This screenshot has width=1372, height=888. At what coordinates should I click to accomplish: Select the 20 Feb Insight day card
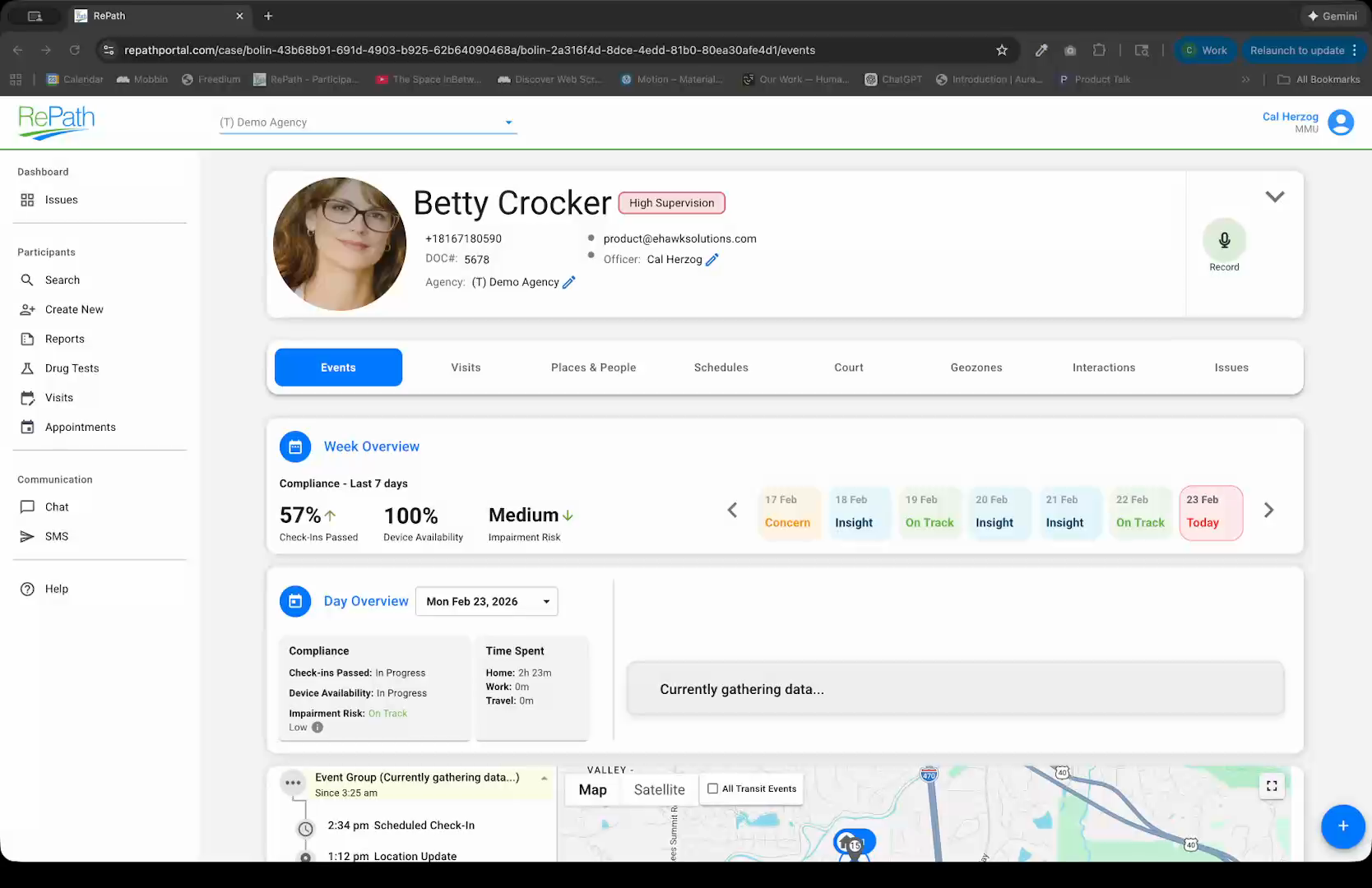point(999,512)
